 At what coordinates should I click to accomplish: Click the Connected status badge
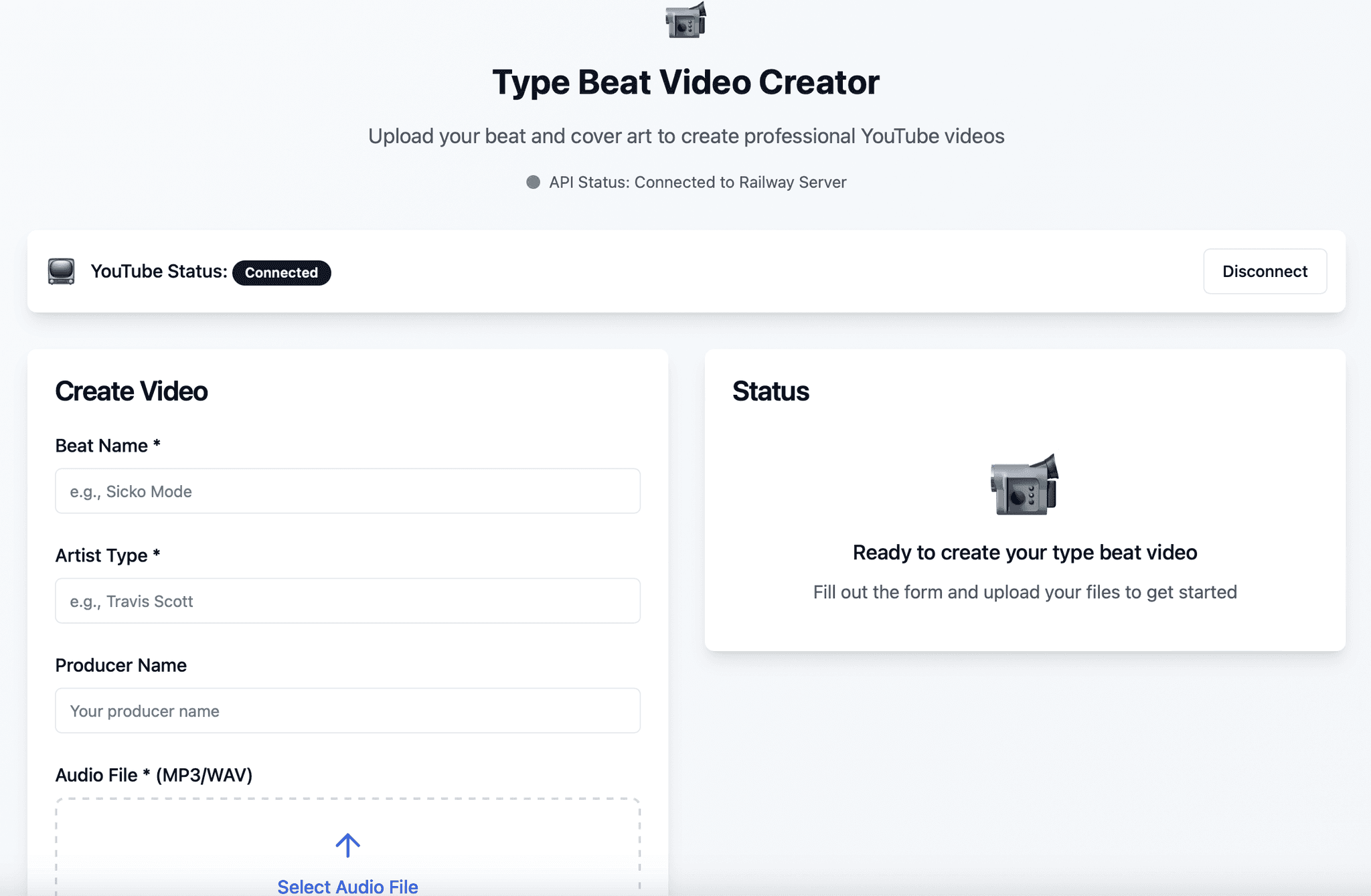[x=281, y=272]
